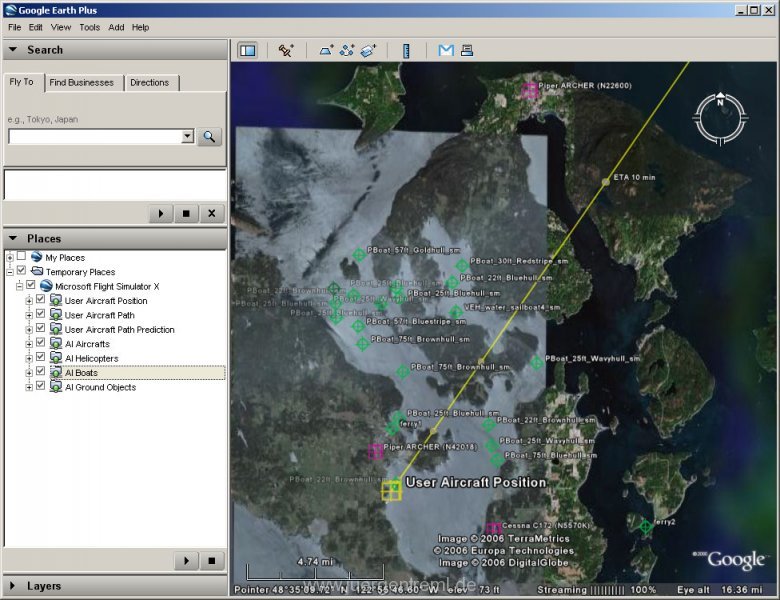Click the Temporary Places folder icon
The image size is (780, 600).
(37, 271)
